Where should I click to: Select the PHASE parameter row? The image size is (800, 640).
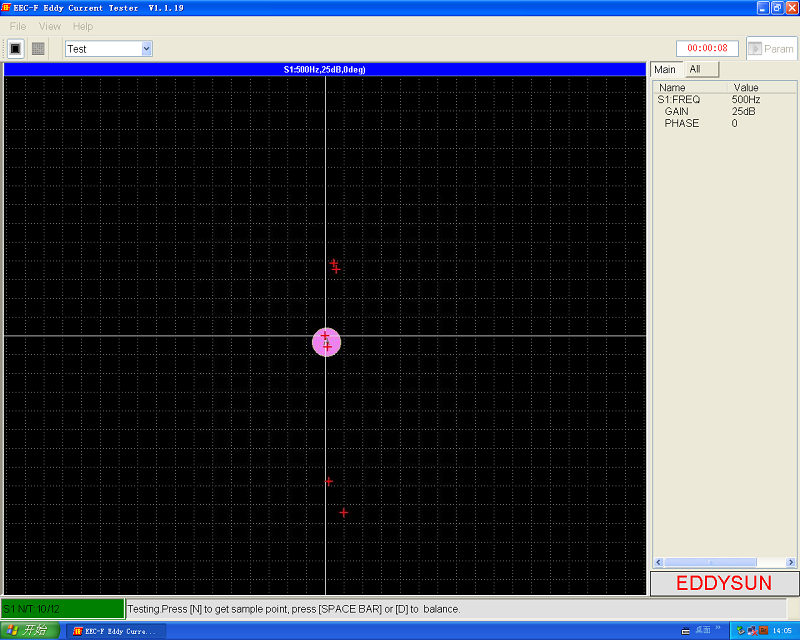[x=724, y=123]
